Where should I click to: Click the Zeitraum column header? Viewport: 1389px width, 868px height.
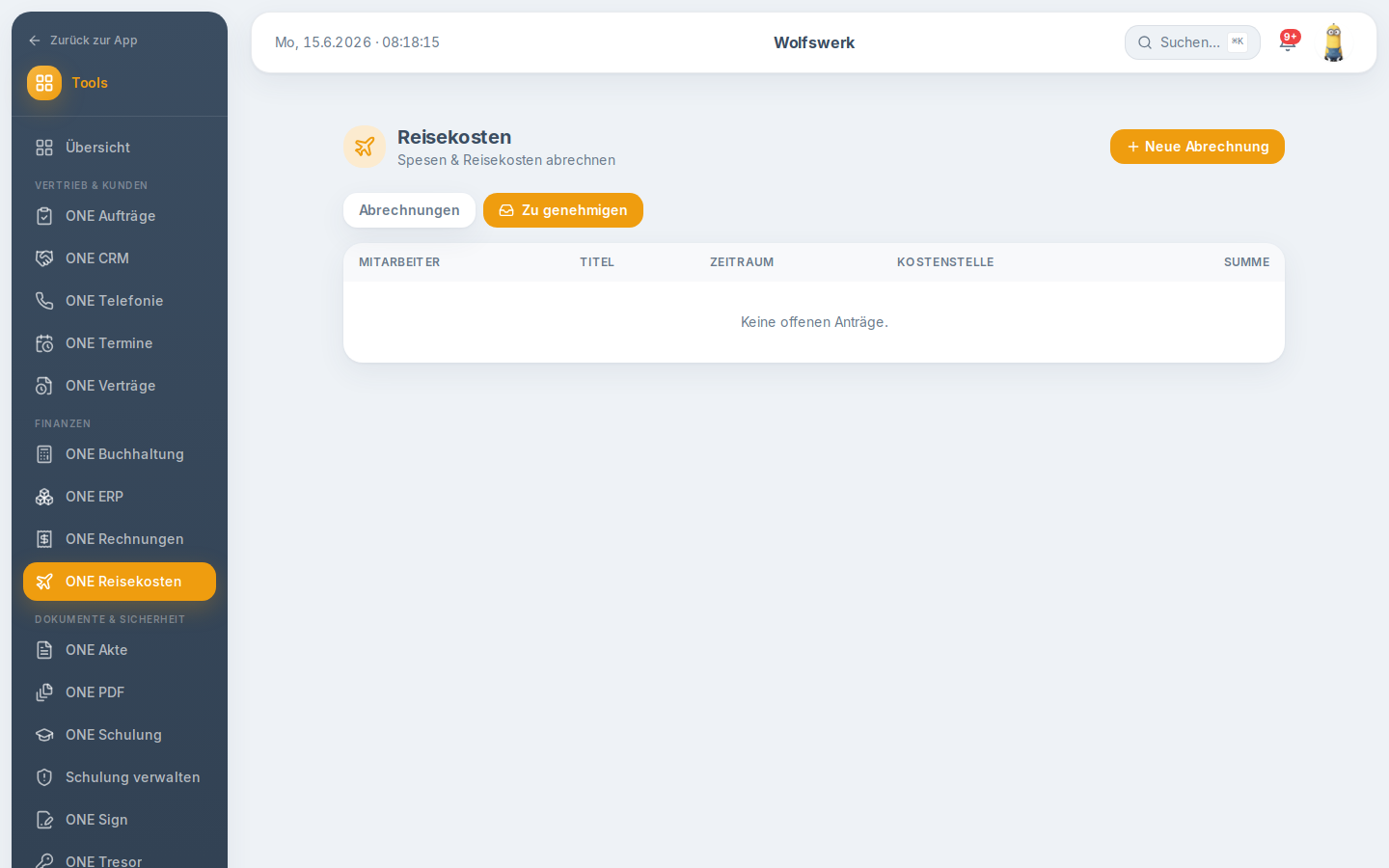coord(742,262)
